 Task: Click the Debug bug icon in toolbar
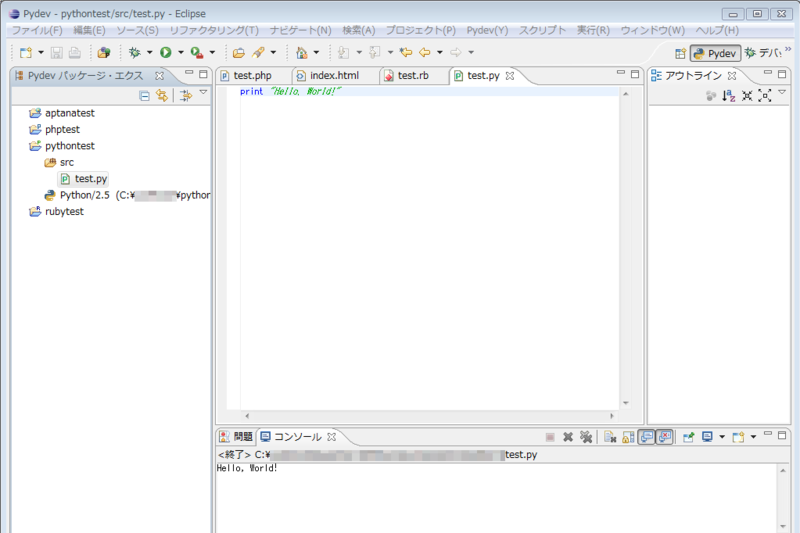coord(135,53)
